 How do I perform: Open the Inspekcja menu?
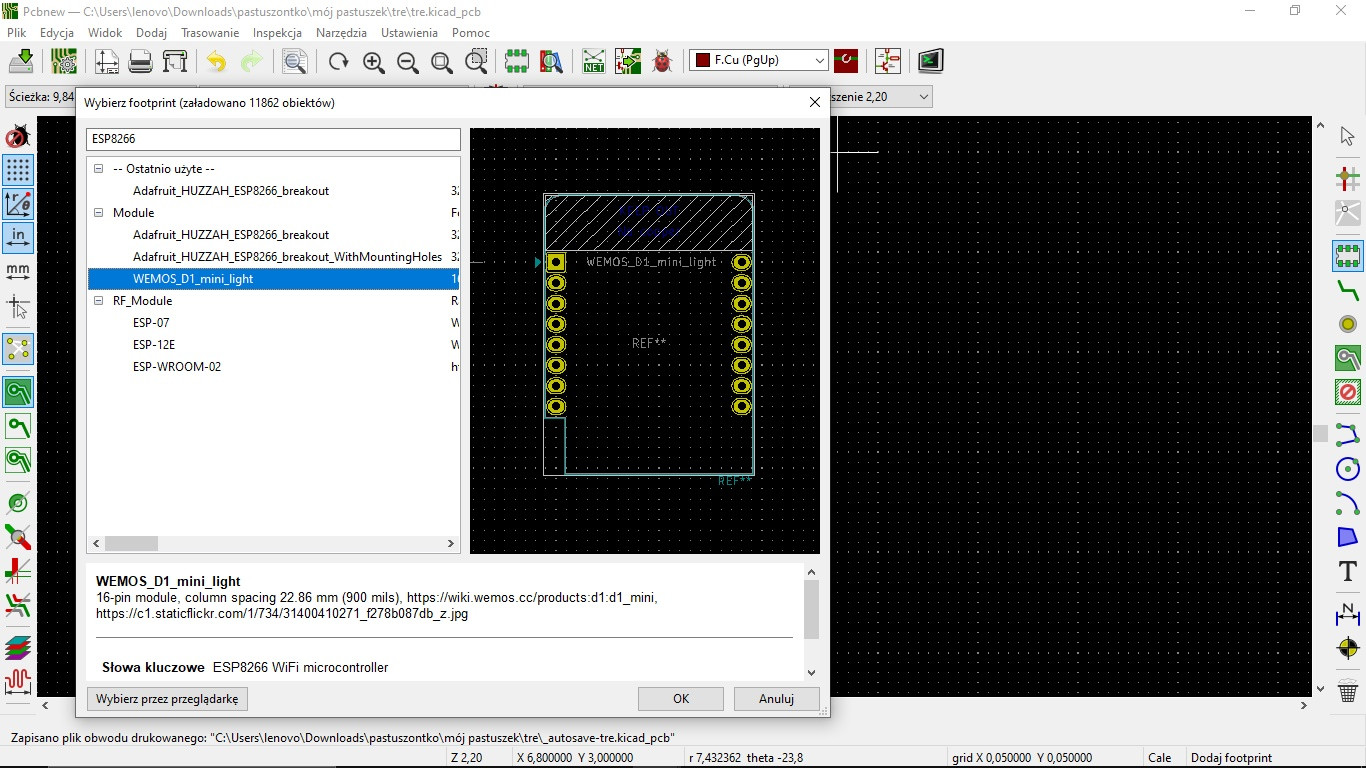click(277, 32)
